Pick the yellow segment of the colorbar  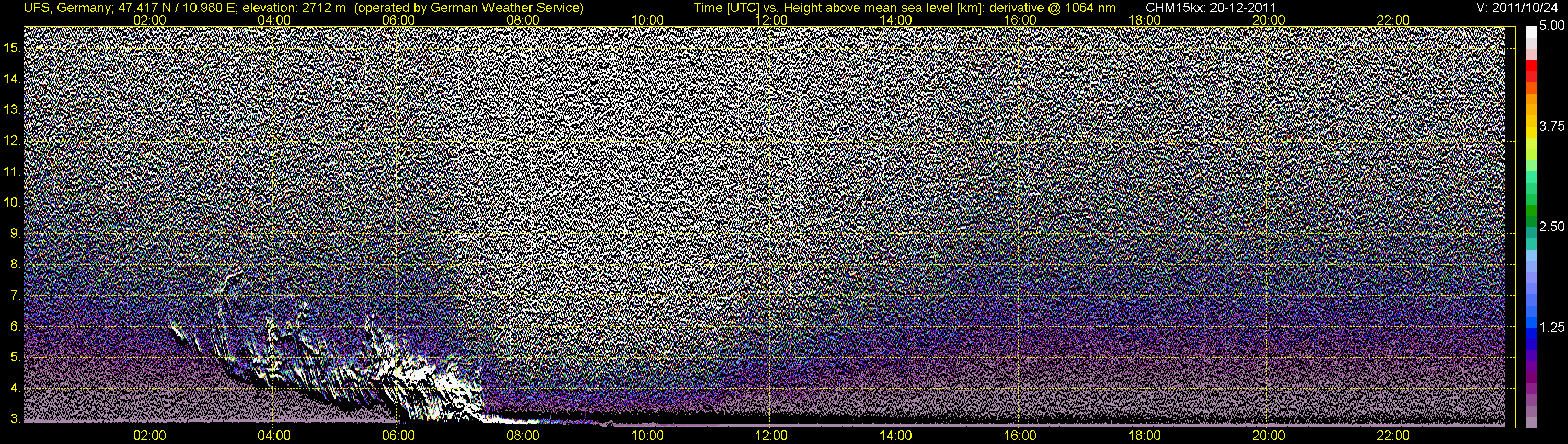1531,133
